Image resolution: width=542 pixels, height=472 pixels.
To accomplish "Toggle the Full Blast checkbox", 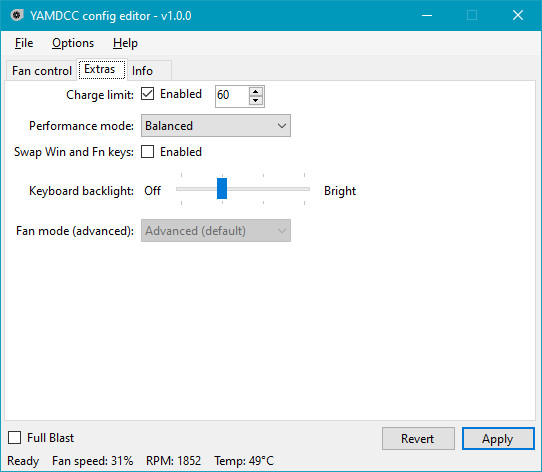I will [15, 437].
